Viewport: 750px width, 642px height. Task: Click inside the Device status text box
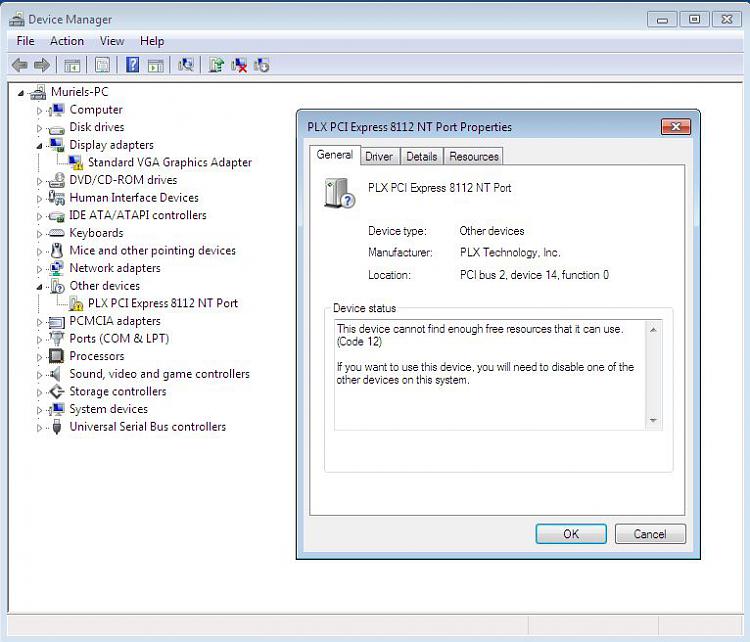498,375
